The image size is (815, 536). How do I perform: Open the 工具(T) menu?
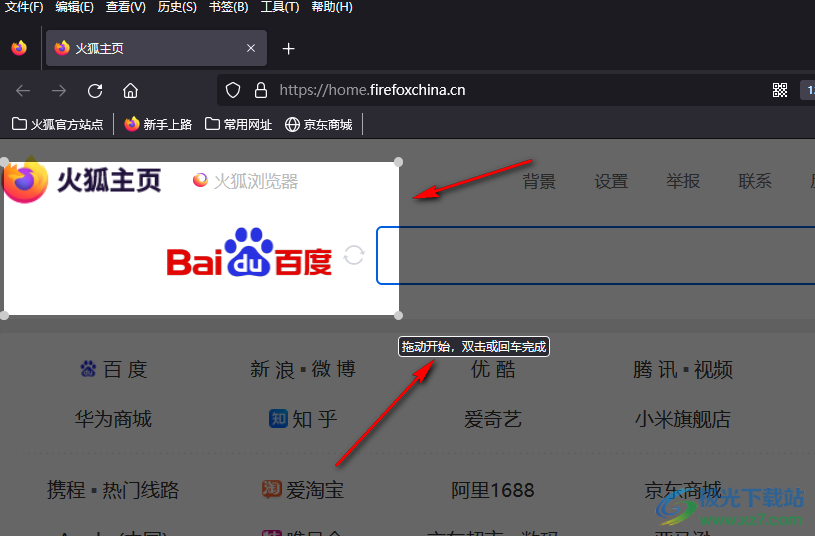[280, 7]
